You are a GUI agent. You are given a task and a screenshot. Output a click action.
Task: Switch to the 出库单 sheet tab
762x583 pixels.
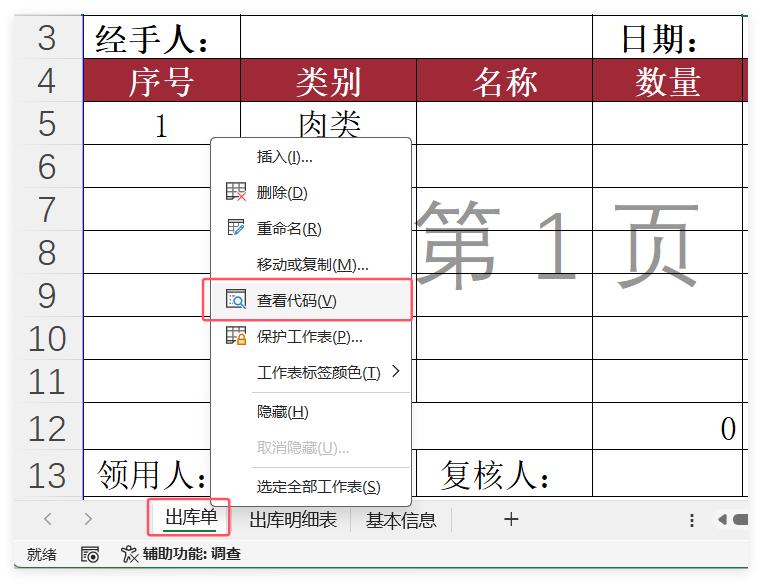coord(190,517)
